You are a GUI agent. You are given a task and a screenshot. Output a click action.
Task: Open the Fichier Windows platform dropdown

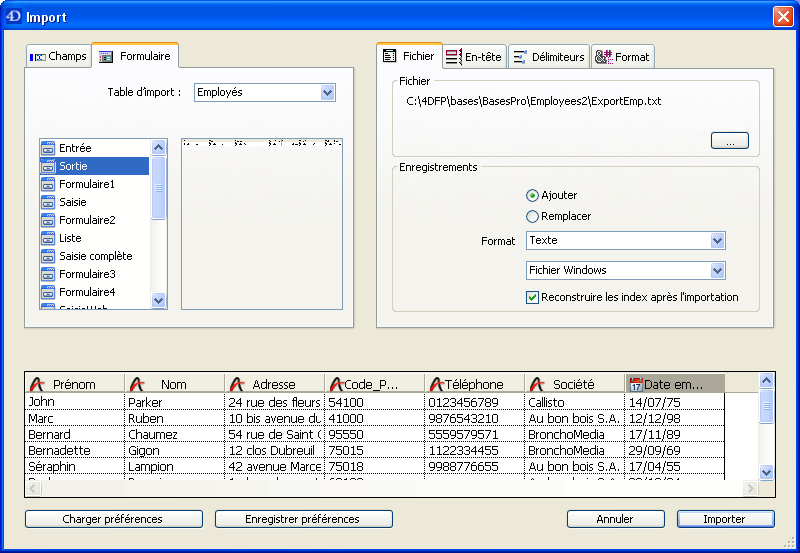717,270
